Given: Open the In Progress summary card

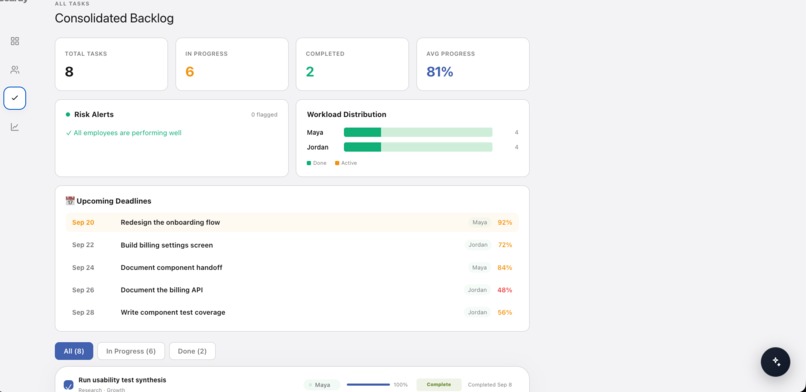Looking at the screenshot, I should 232,64.
